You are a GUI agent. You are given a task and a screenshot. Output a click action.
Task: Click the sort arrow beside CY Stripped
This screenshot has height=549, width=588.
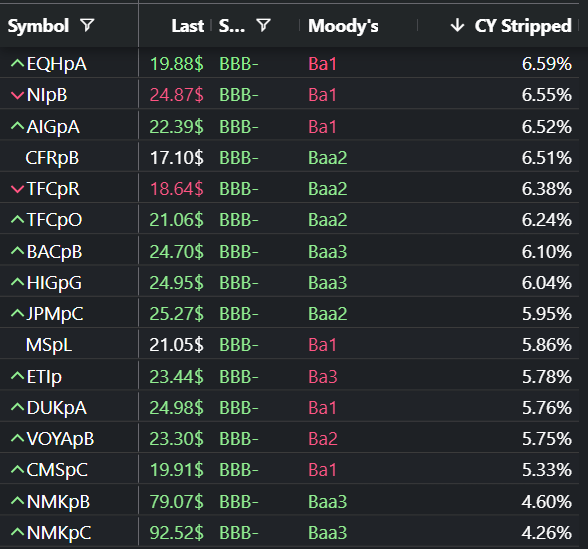pos(457,26)
